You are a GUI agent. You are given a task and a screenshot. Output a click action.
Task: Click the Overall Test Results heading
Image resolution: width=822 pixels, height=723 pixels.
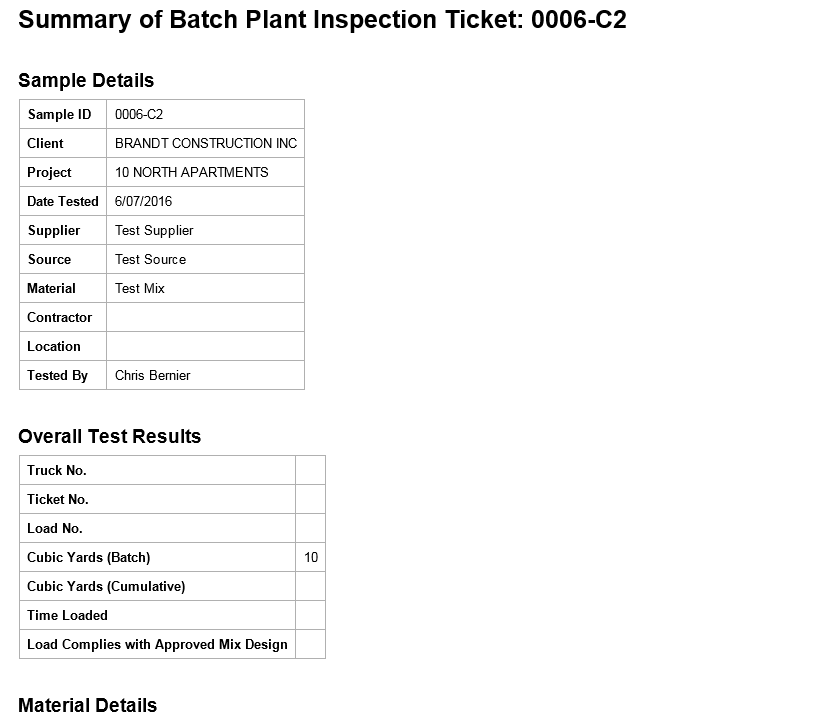click(110, 436)
